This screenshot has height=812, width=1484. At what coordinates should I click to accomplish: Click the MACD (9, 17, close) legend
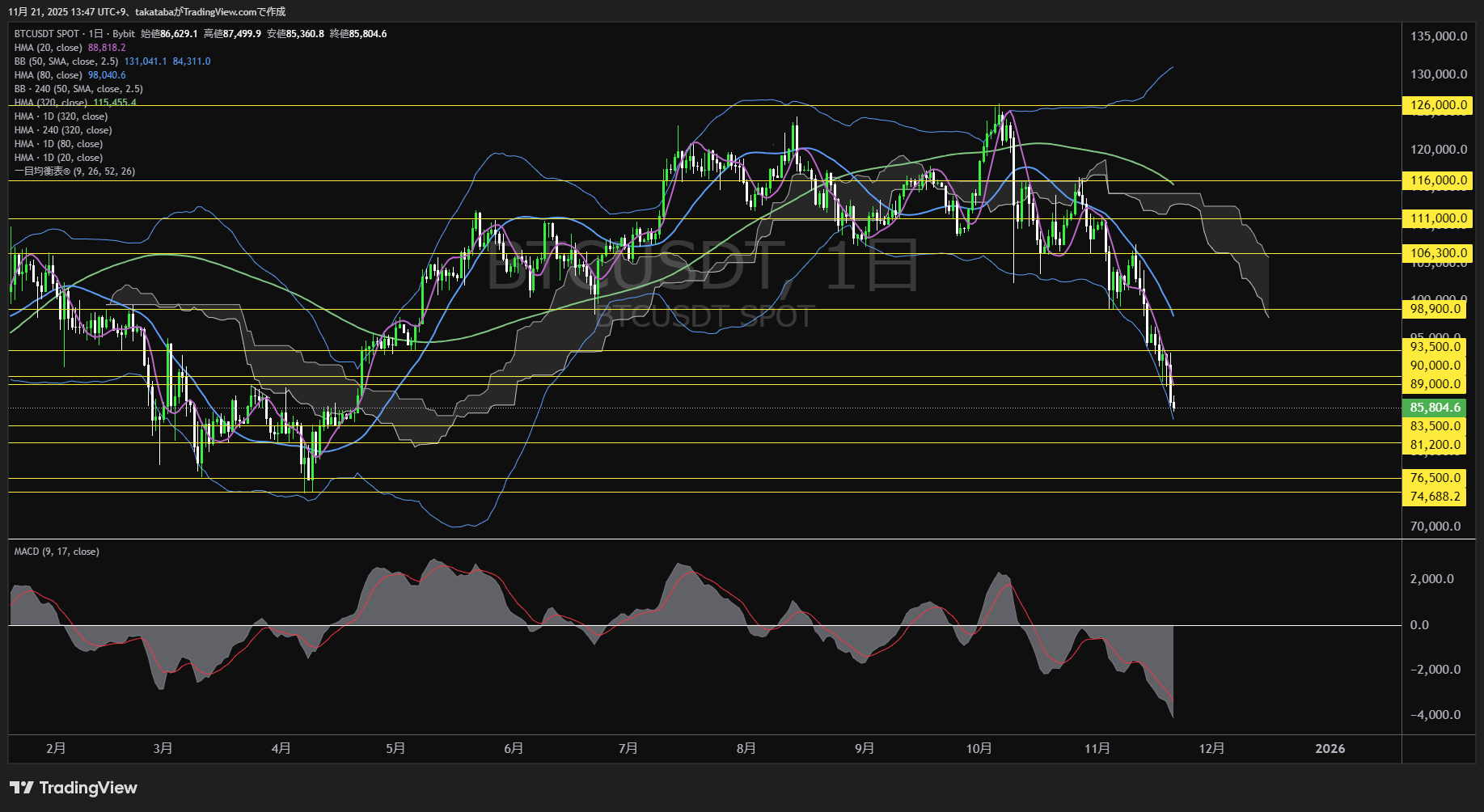[57, 552]
